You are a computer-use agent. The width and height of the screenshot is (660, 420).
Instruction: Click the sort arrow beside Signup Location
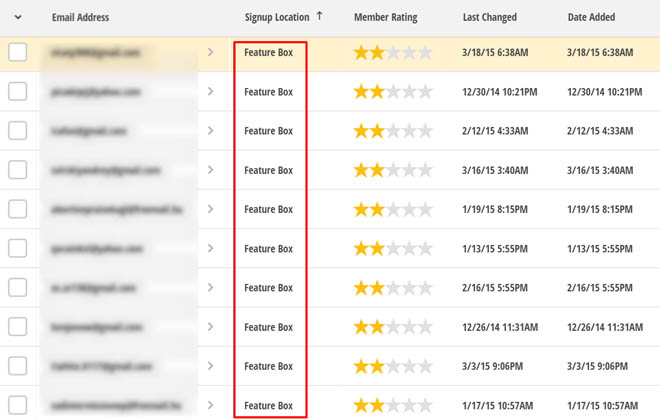[319, 16]
